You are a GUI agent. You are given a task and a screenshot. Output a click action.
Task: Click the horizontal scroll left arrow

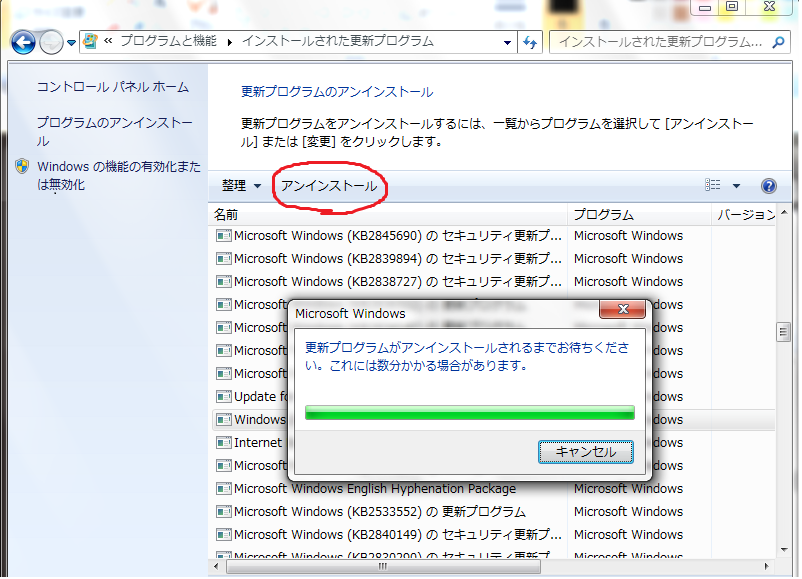click(216, 567)
